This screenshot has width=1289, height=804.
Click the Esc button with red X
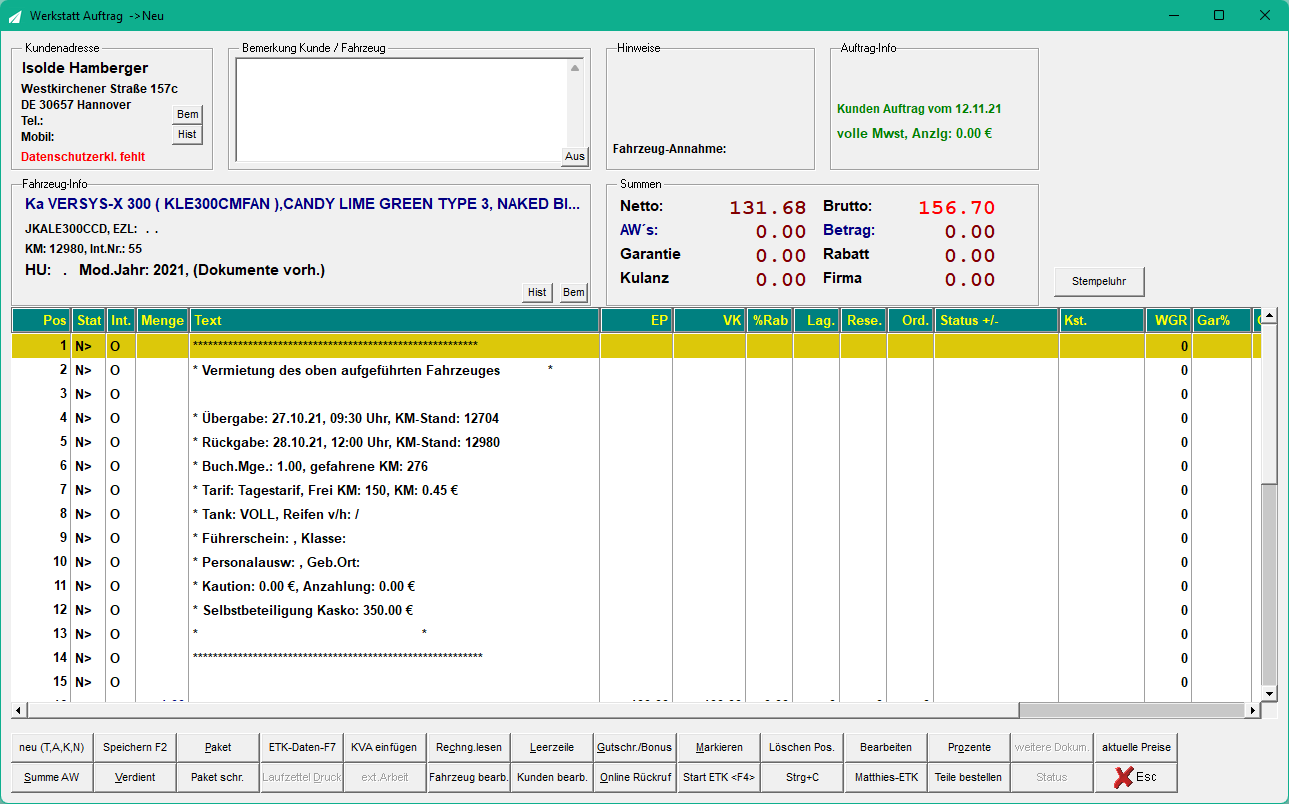[1136, 777]
